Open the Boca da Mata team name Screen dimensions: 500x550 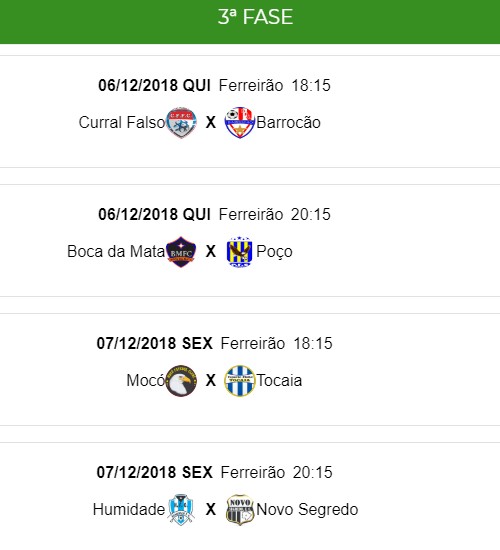click(116, 251)
